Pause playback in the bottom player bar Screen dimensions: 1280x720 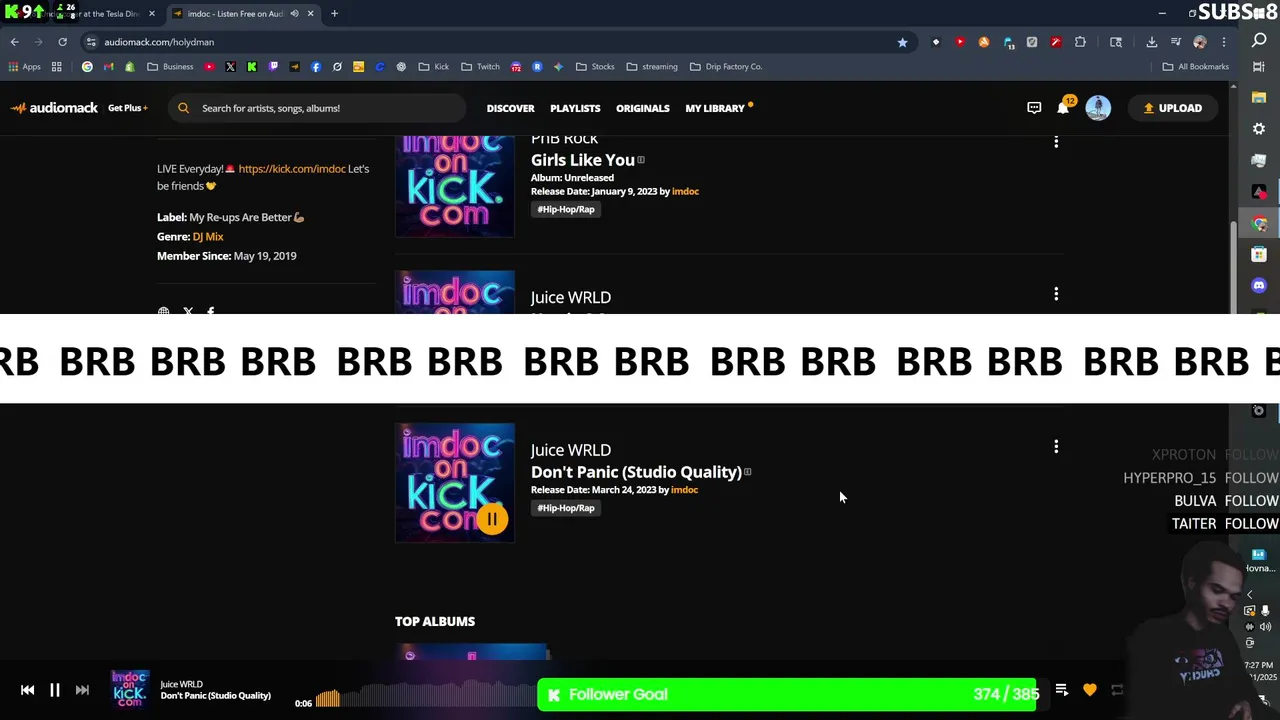(55, 690)
